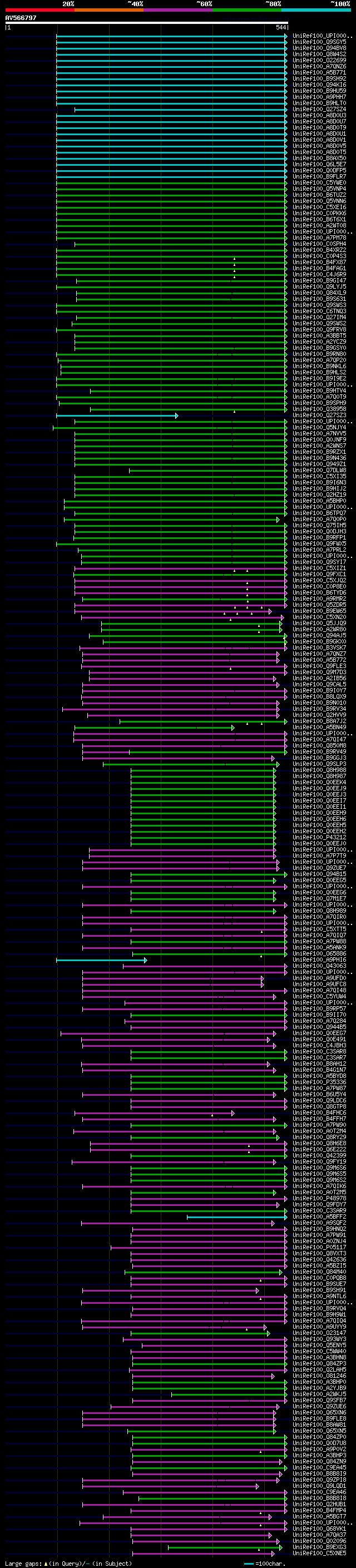356x1568 pixels.
Task: Select hit label UniRef100_Q6L5E7
Action: pos(319,164)
